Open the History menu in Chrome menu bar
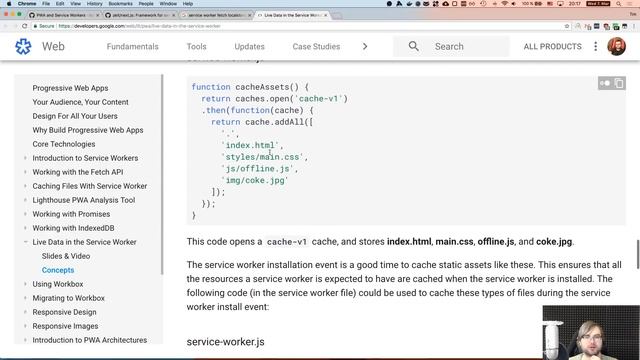640x360 pixels. [x=94, y=4]
